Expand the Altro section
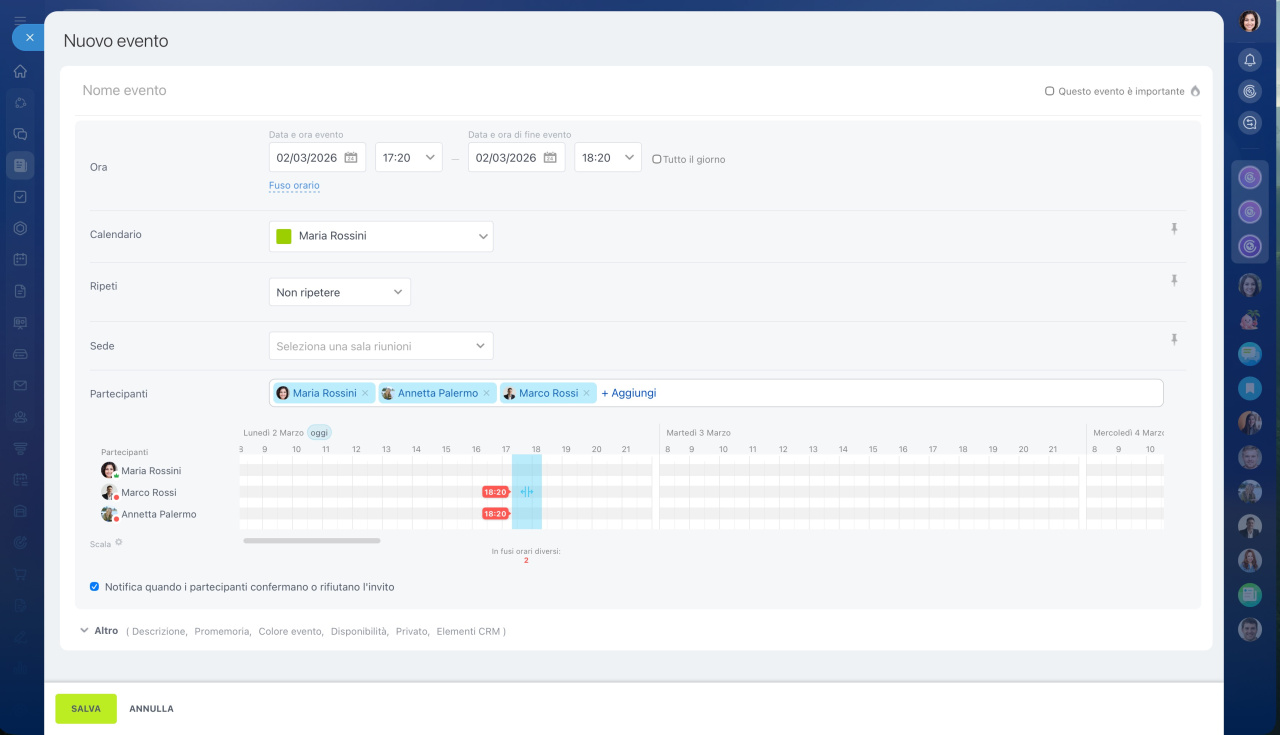The height and width of the screenshot is (735, 1280). 98,631
